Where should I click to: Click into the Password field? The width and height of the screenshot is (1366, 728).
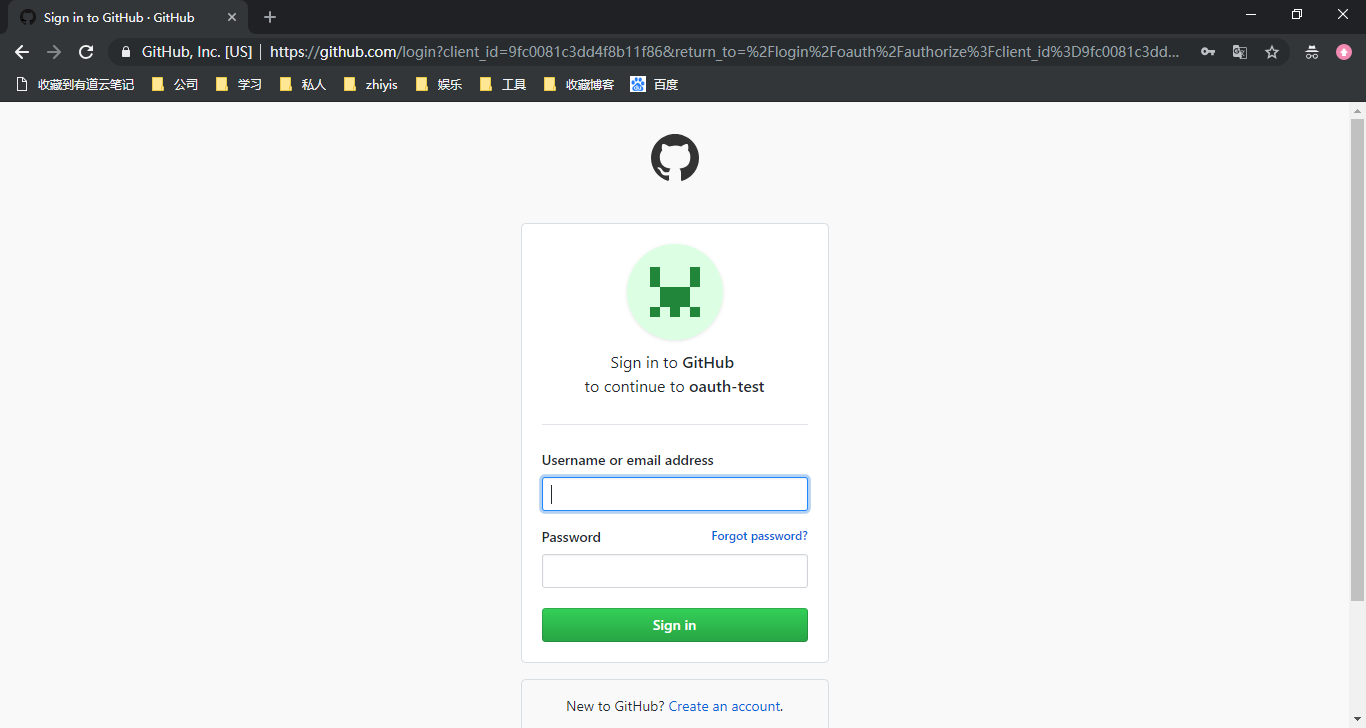[x=675, y=571]
